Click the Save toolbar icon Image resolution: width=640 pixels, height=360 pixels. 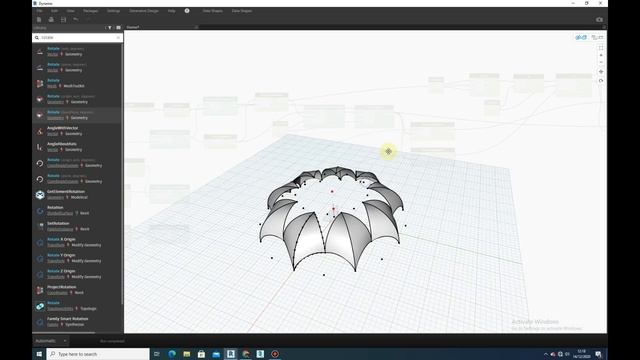63,20
